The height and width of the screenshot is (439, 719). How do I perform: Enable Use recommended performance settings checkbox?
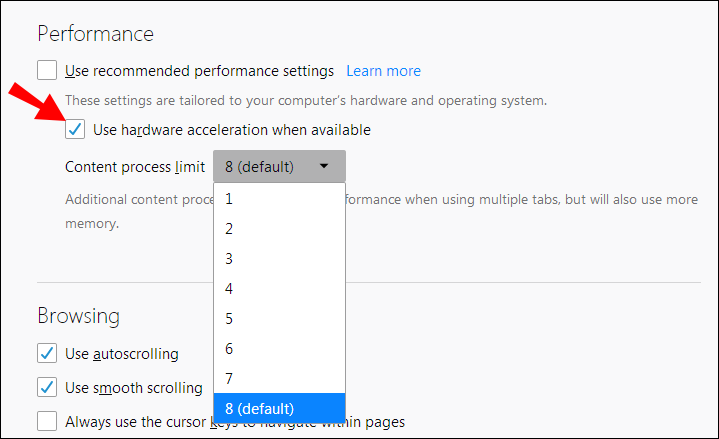pos(47,71)
